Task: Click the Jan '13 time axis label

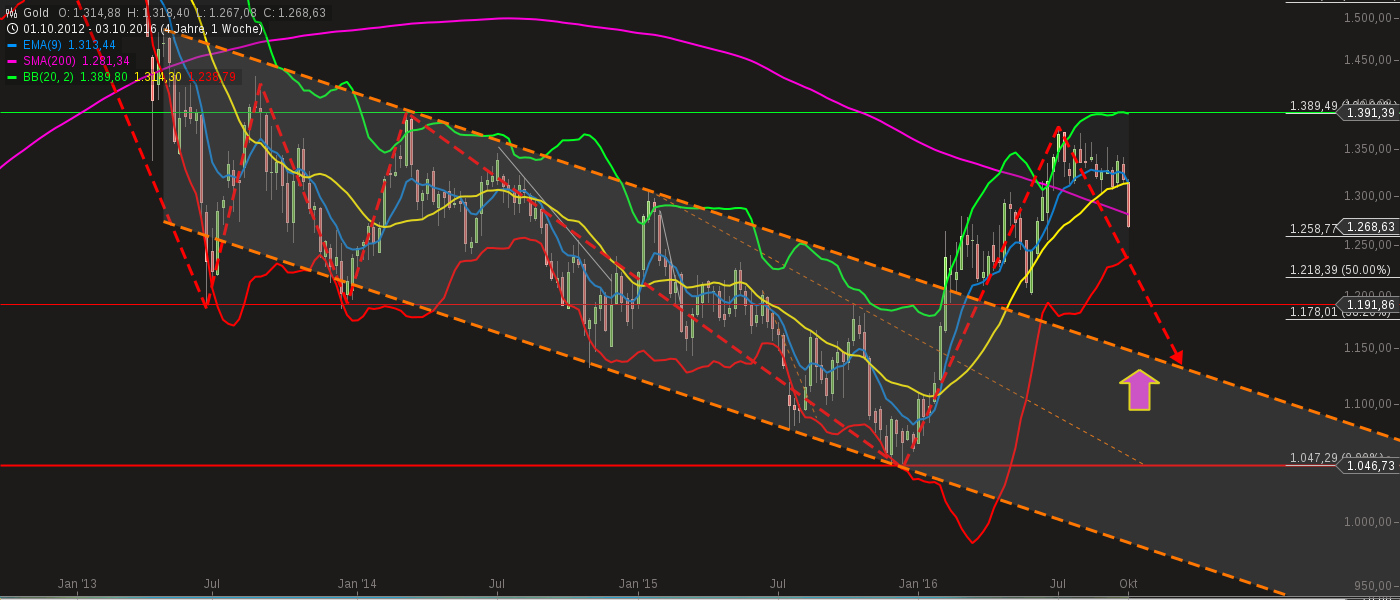Action: tap(77, 583)
